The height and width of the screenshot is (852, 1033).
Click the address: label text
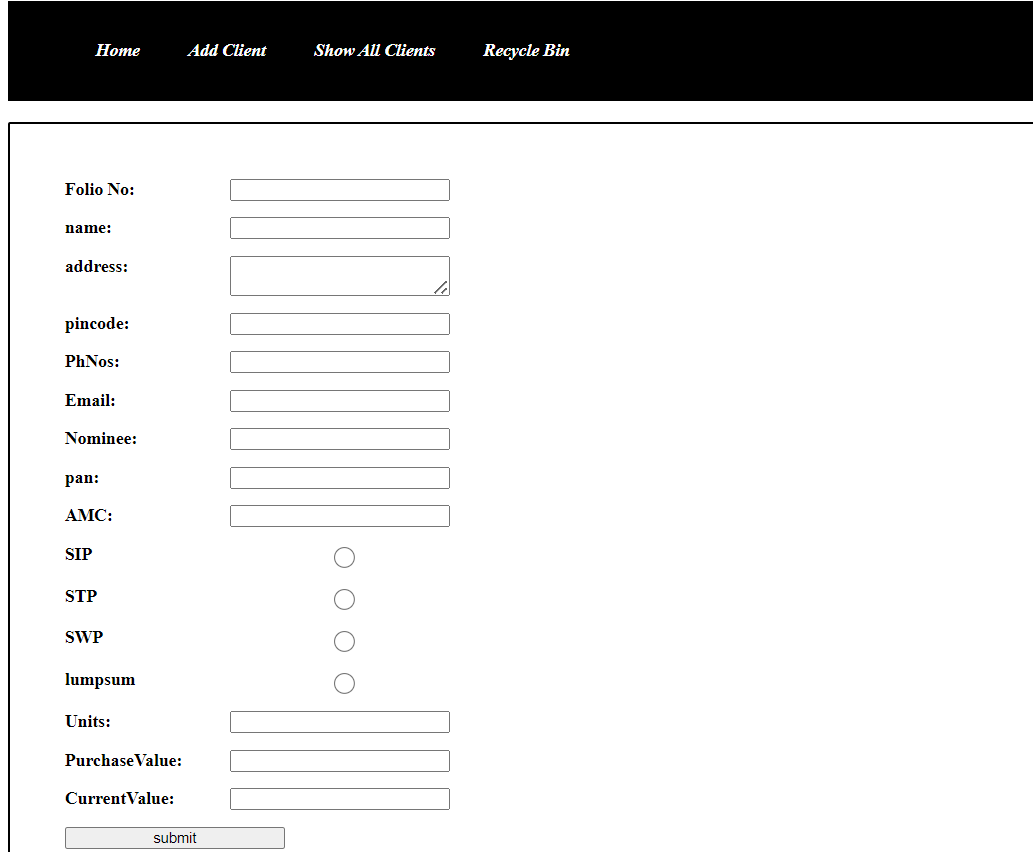(x=97, y=266)
